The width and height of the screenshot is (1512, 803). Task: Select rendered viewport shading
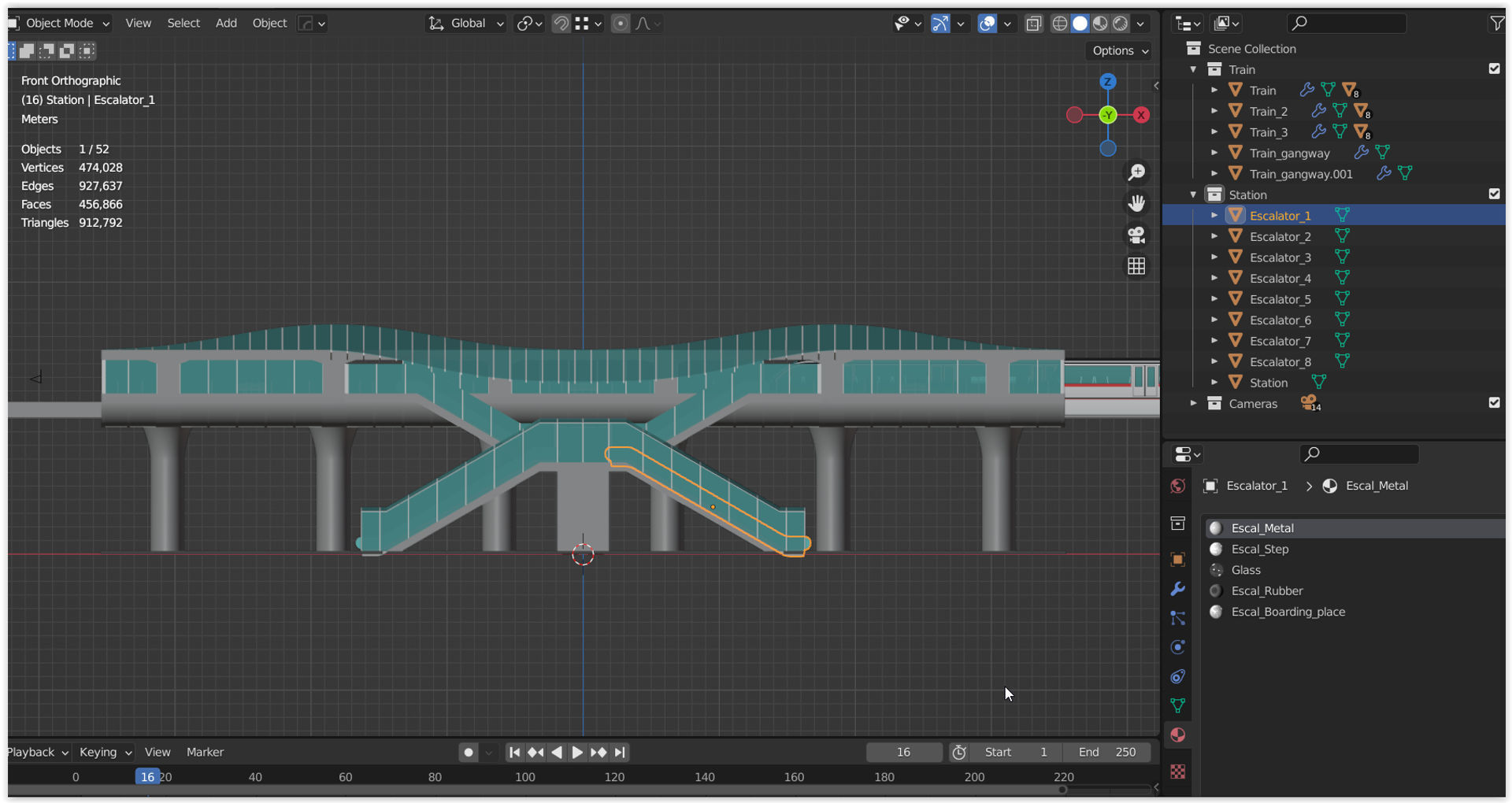click(1120, 24)
